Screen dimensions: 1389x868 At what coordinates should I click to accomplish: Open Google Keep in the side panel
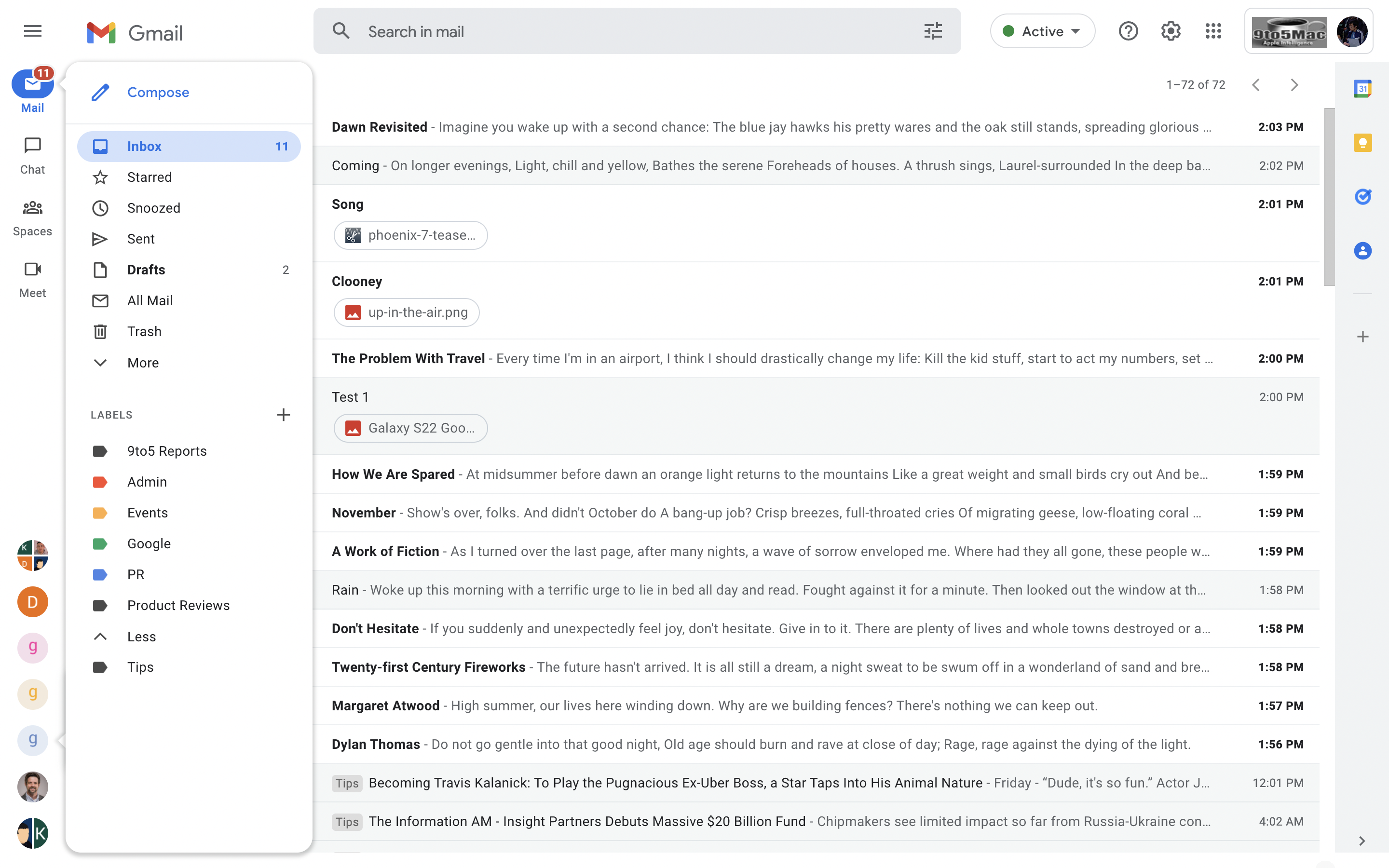pos(1363,142)
